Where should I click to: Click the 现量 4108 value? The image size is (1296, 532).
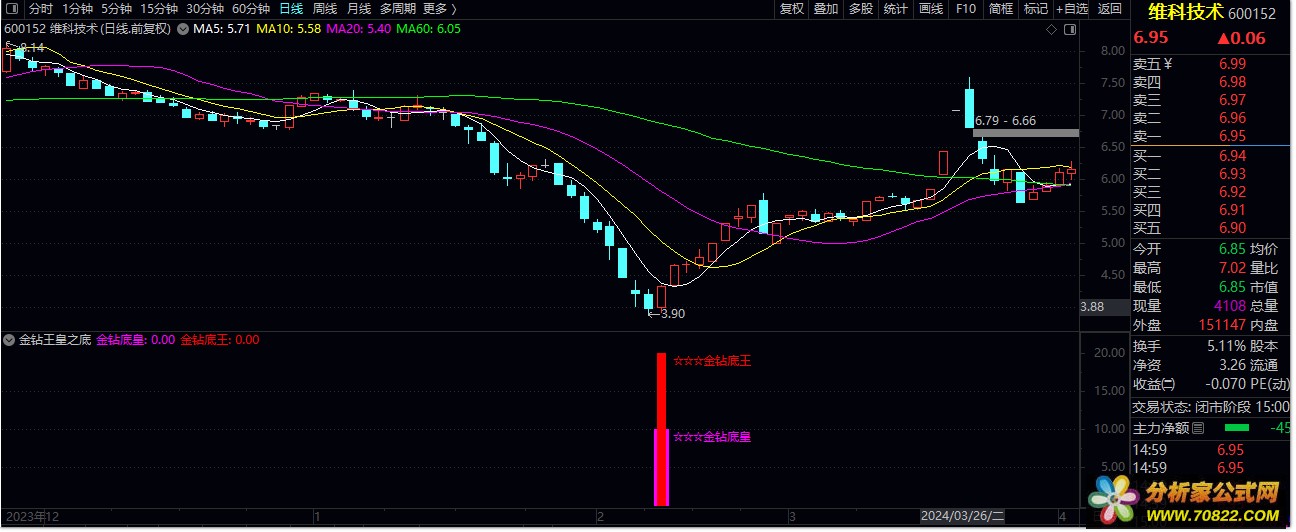(x=1230, y=306)
